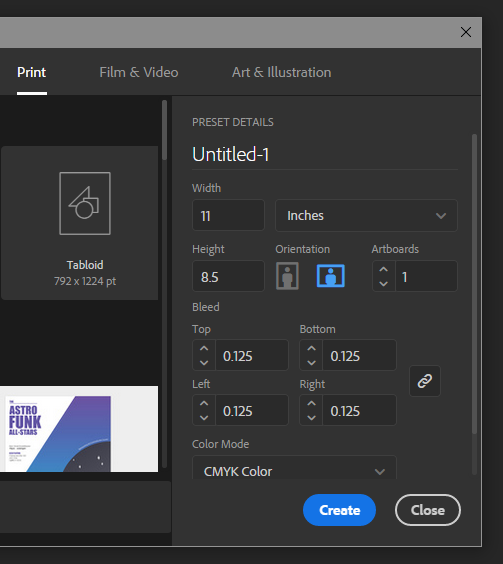Image resolution: width=503 pixels, height=564 pixels.
Task: Increase the Artboards count
Action: click(x=384, y=269)
